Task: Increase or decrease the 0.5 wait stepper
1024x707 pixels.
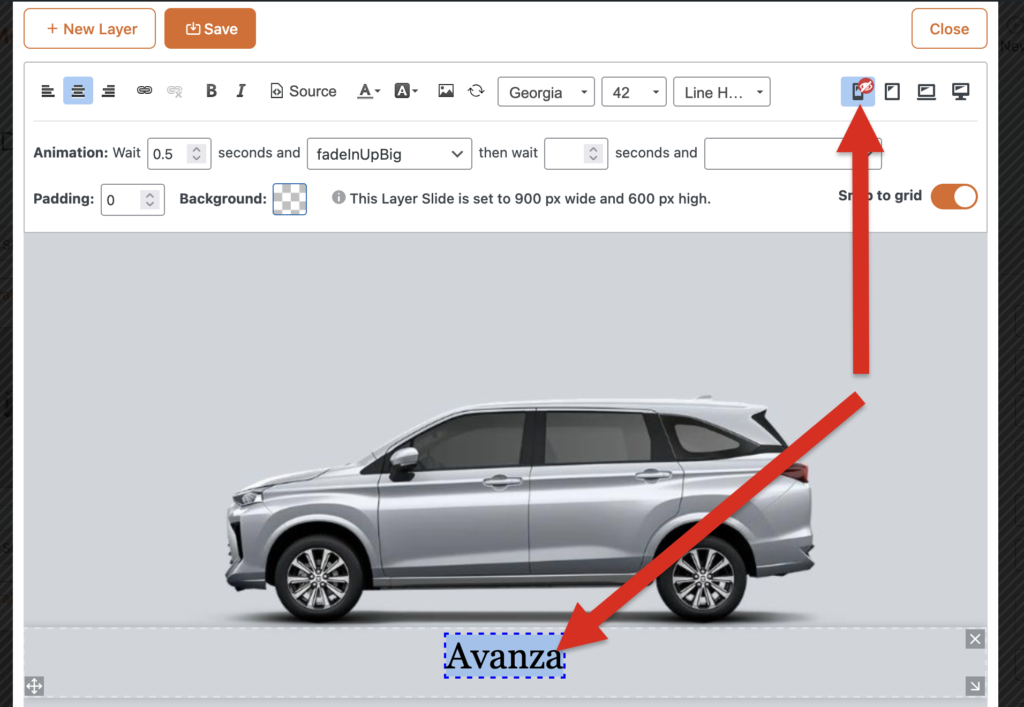Action: coord(197,153)
